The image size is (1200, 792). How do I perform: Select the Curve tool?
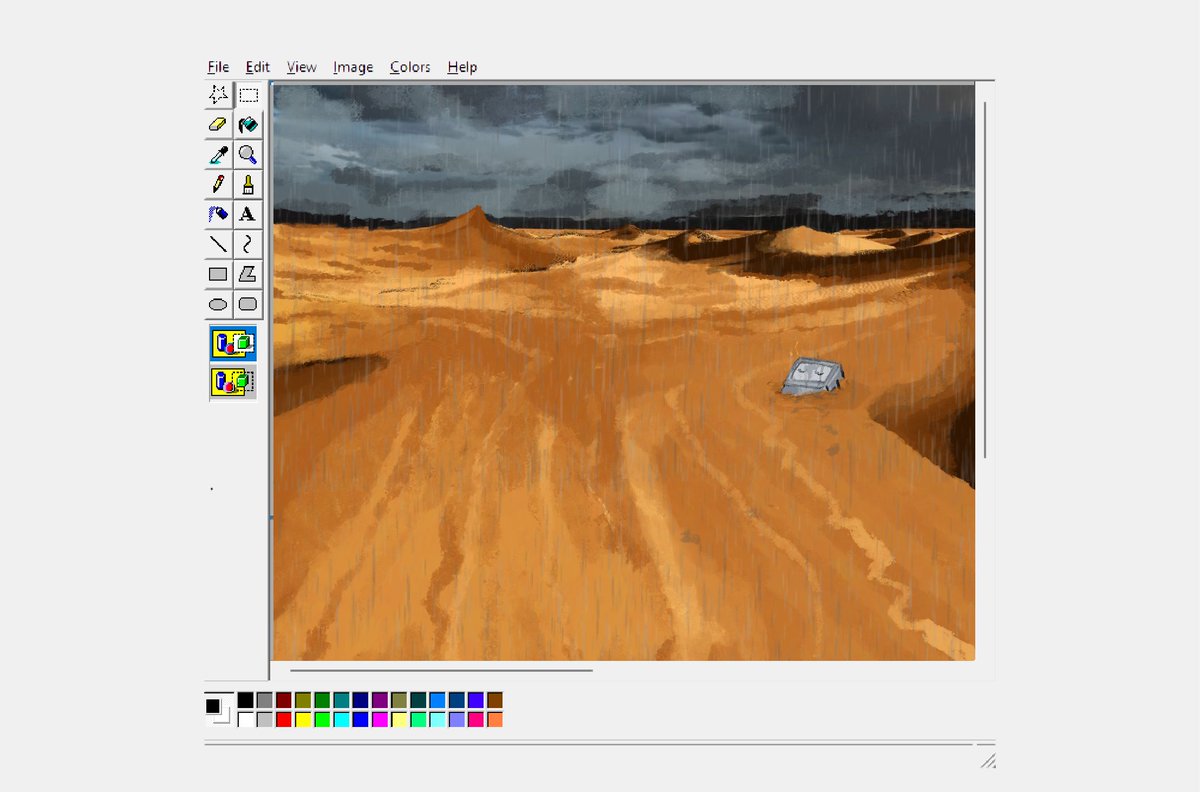(248, 243)
